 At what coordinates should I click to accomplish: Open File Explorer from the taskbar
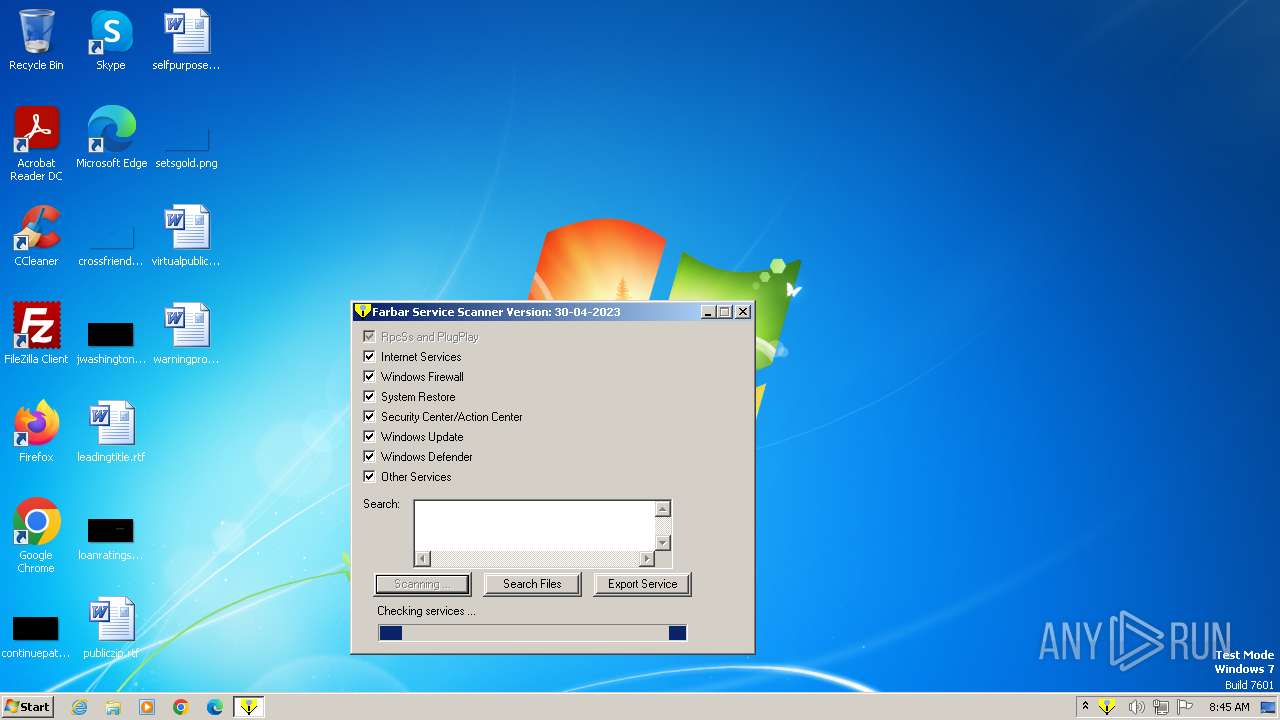pyautogui.click(x=113, y=707)
